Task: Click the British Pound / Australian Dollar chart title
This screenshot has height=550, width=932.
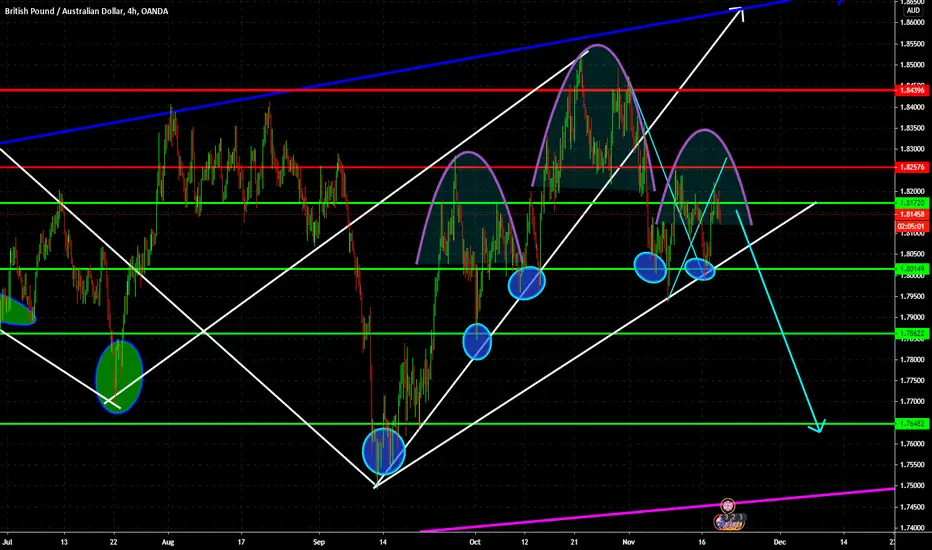Action: [x=86, y=11]
